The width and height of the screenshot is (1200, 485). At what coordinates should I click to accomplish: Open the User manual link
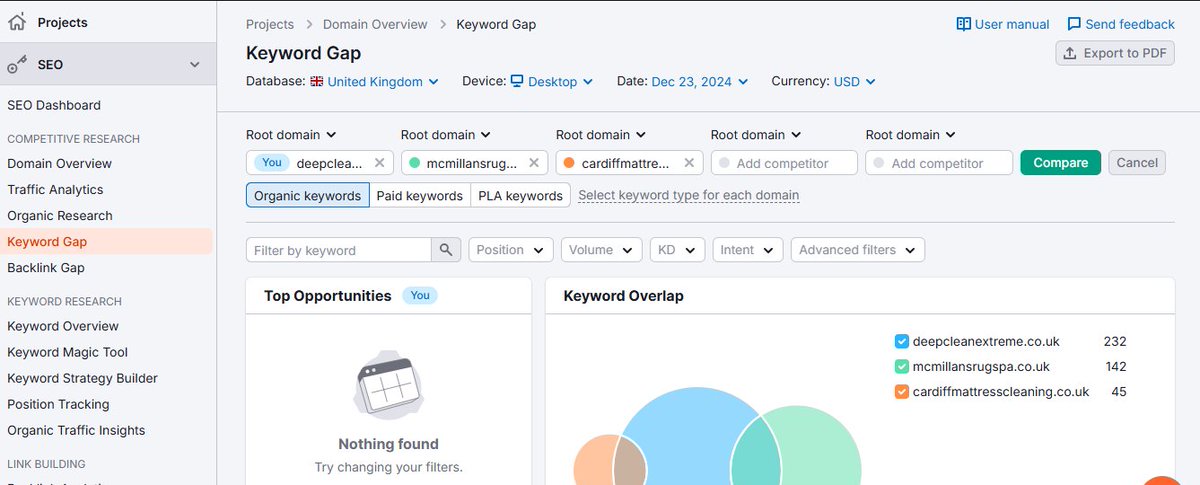(1003, 24)
